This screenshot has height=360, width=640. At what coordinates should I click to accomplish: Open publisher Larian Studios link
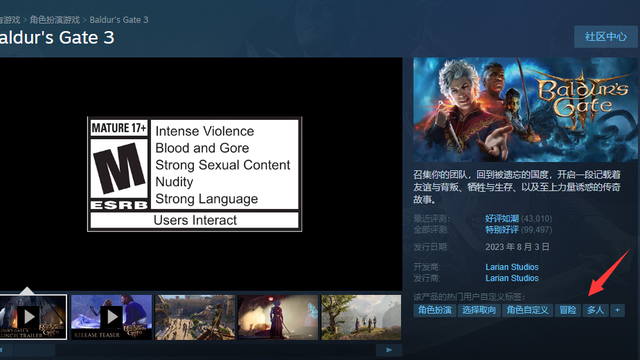point(512,278)
